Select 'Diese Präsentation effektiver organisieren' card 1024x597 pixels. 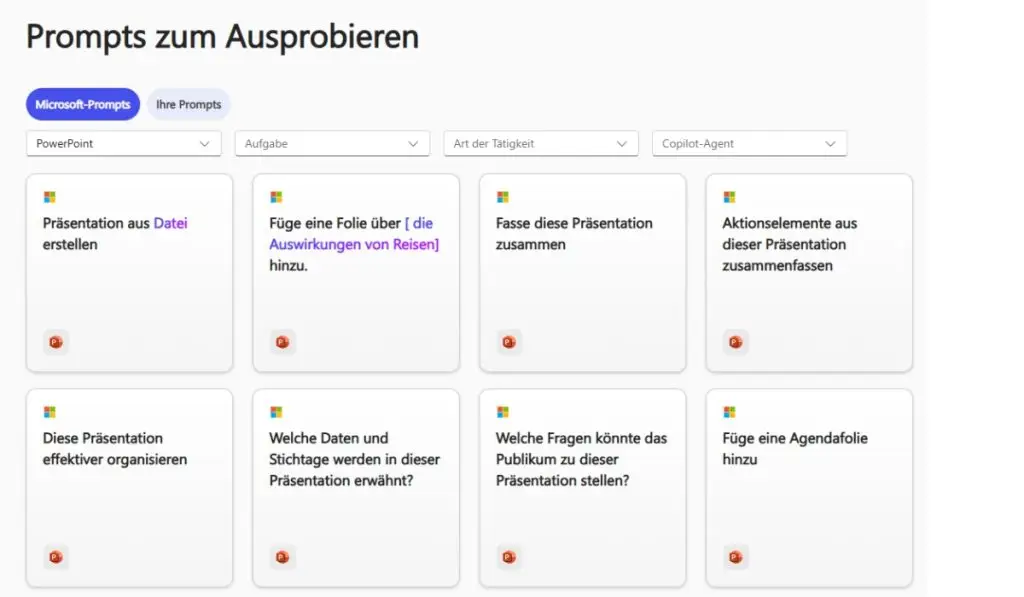(x=129, y=488)
